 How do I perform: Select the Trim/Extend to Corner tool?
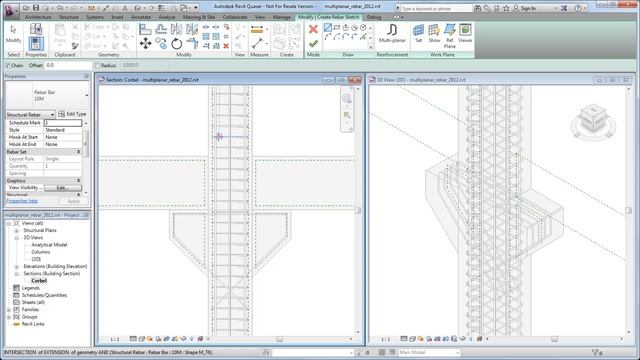[x=191, y=43]
